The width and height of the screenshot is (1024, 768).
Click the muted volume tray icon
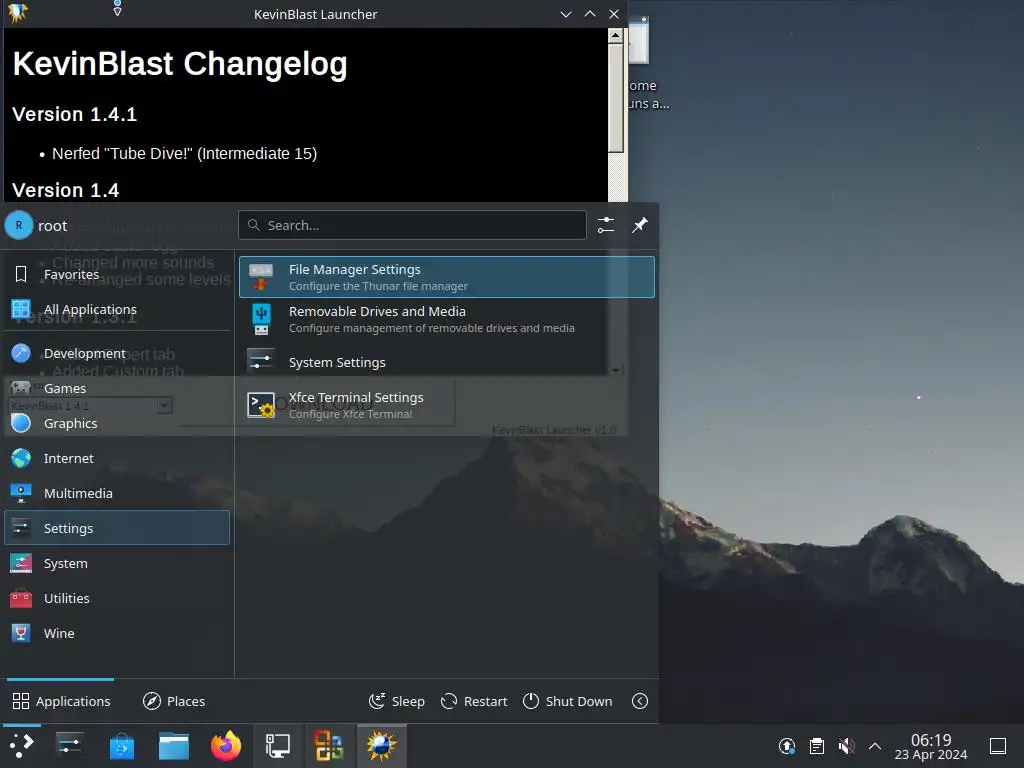point(846,746)
